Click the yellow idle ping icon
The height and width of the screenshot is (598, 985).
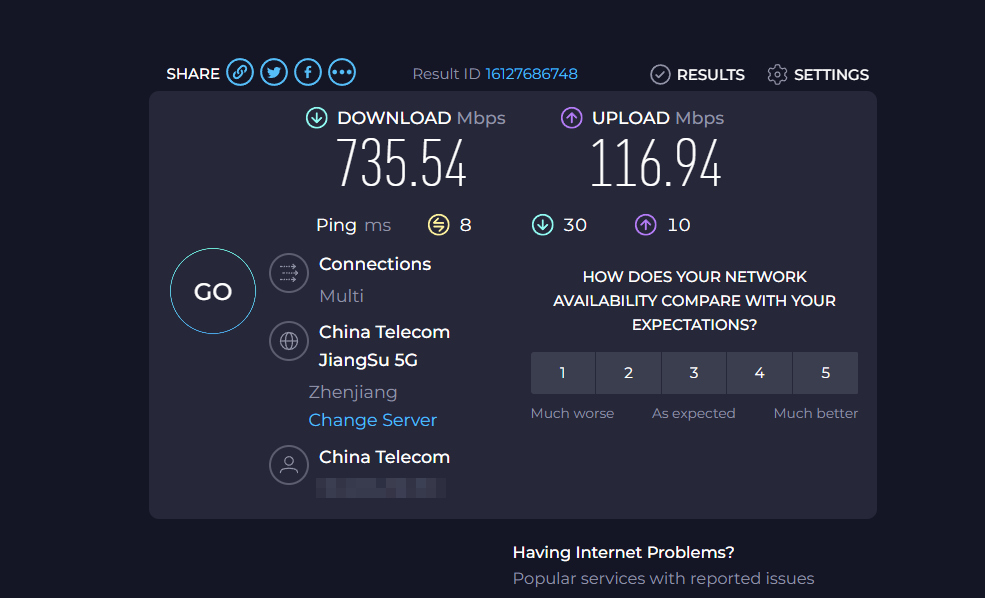pos(439,225)
